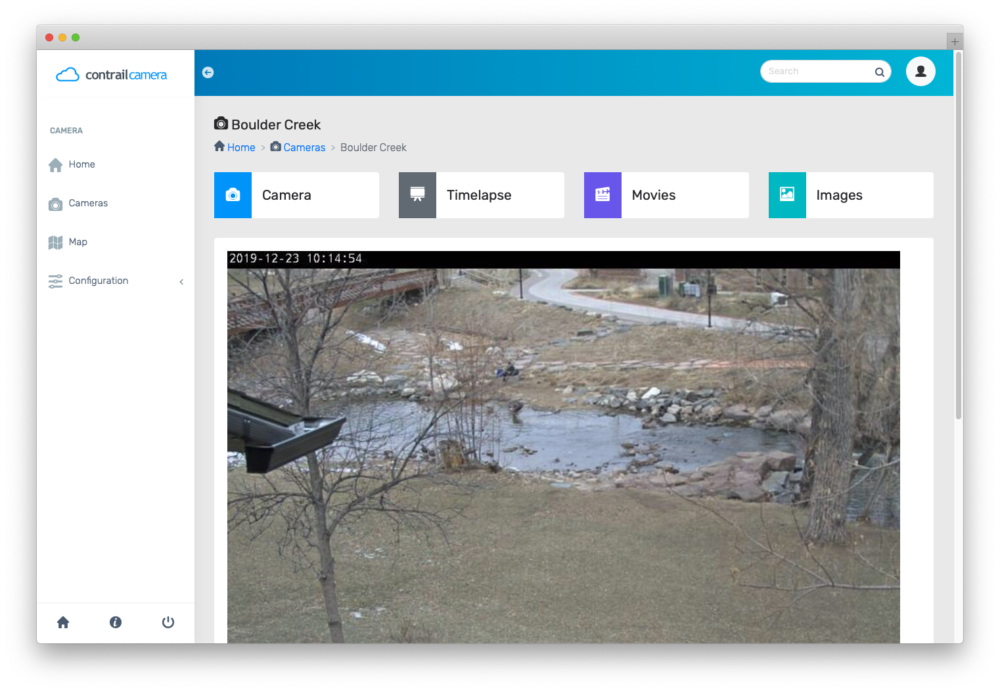Click the Boulder Creek breadcrumb text
The image size is (1000, 692).
point(373,147)
